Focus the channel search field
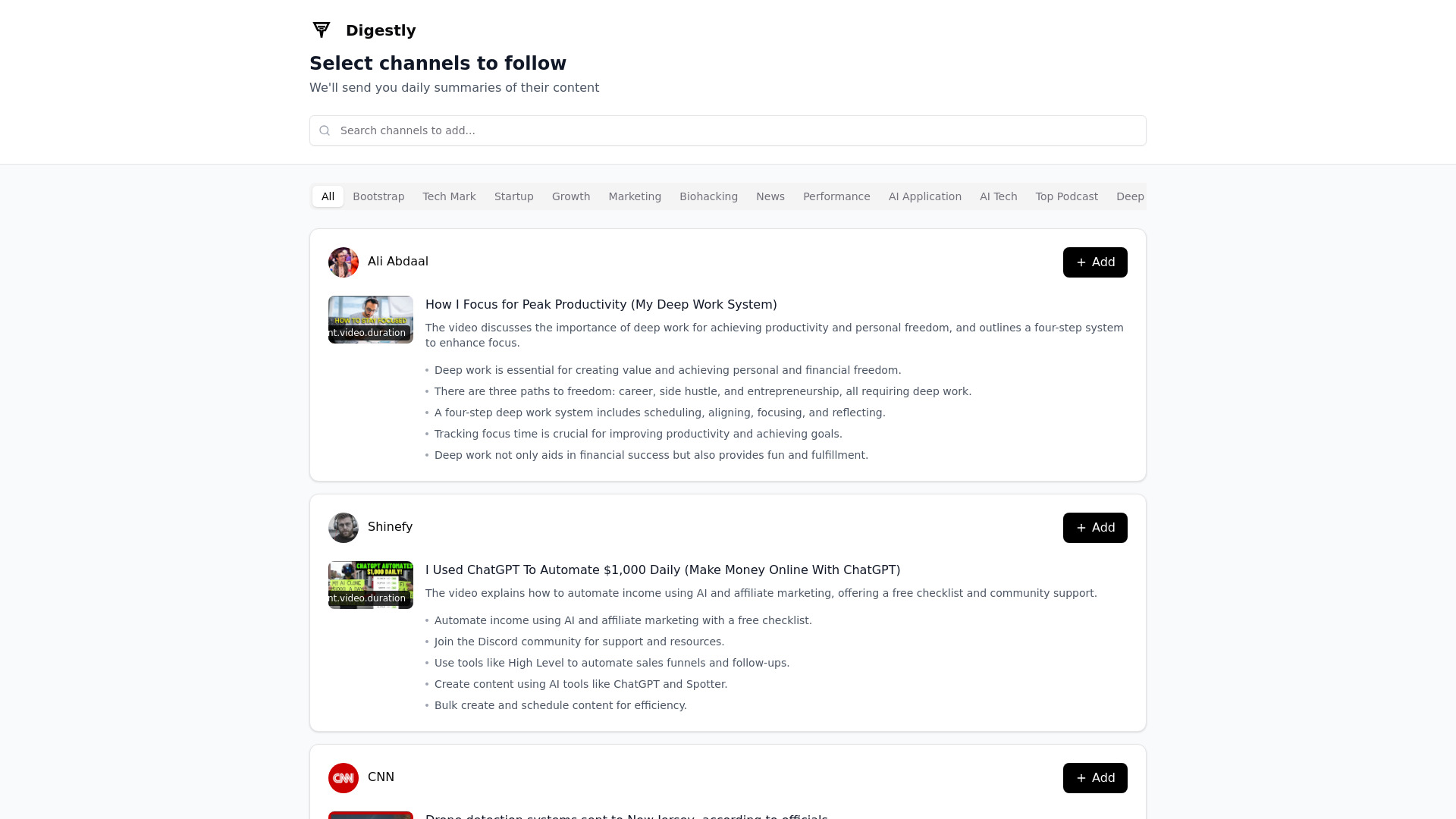 (x=728, y=130)
